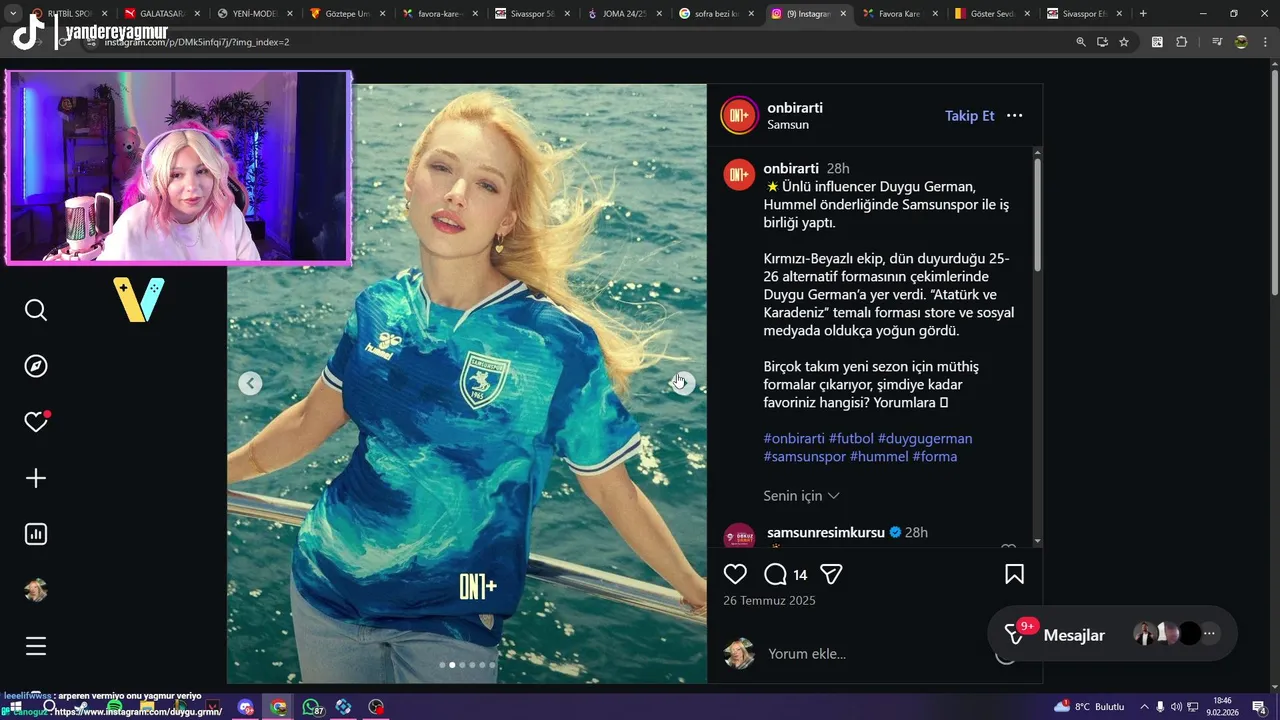This screenshot has width=1280, height=720.
Task: Open the dashboard chart icon in sidebar
Action: click(x=36, y=534)
